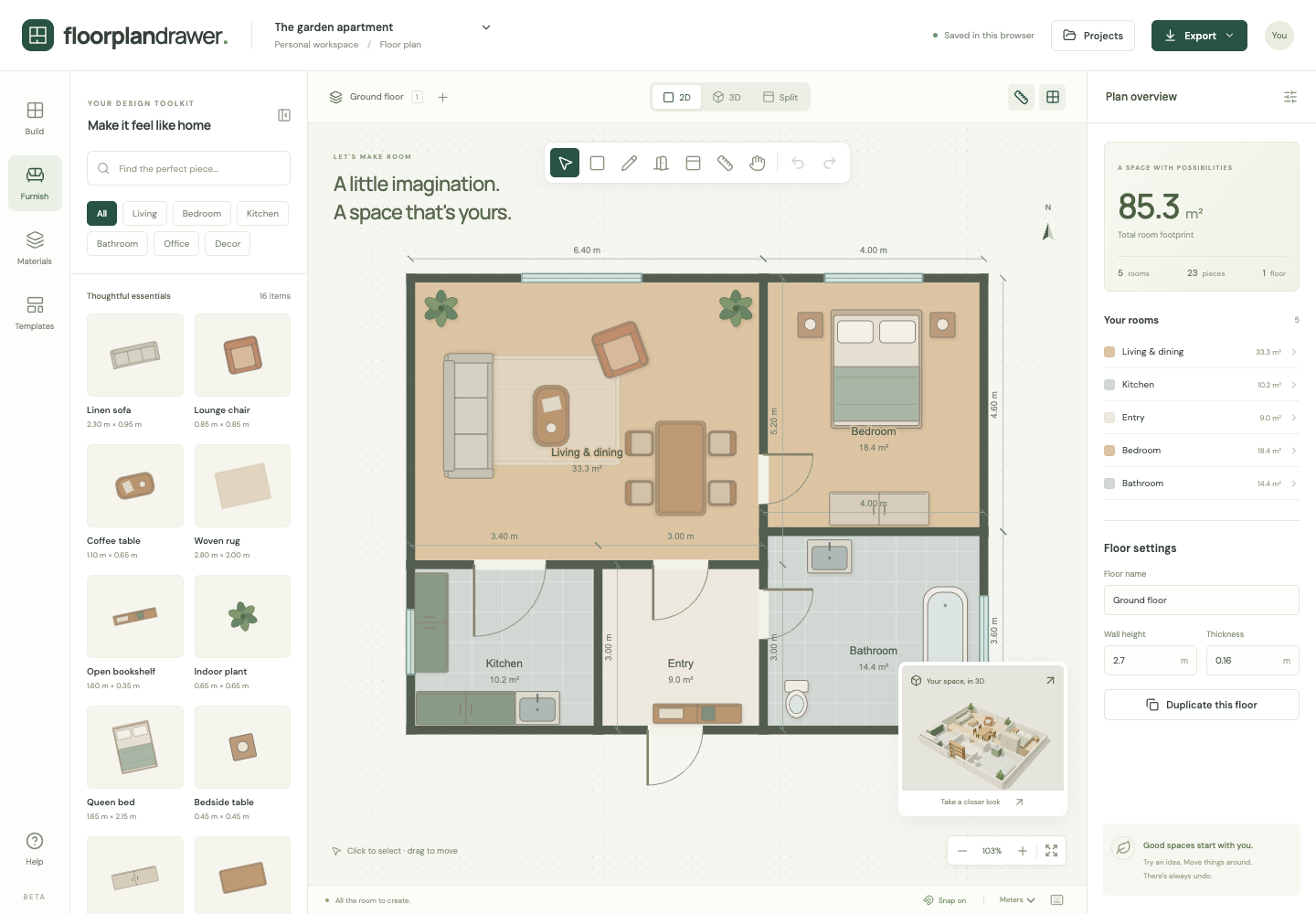Image resolution: width=1316 pixels, height=914 pixels.
Task: Select the pan hand tool
Action: (758, 163)
